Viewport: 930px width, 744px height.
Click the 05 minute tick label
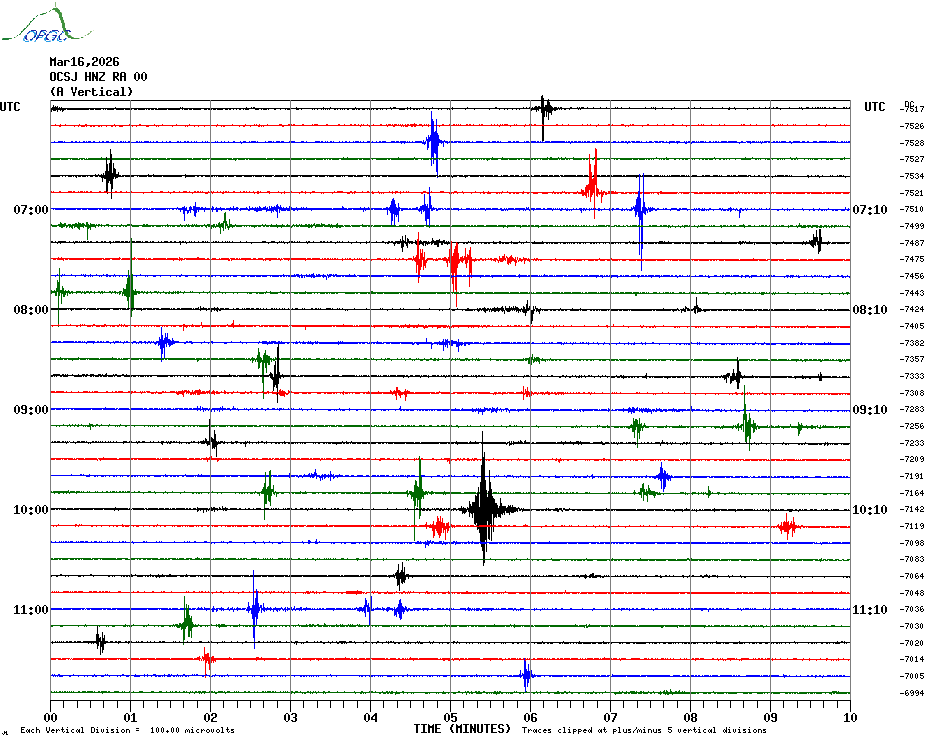point(450,717)
